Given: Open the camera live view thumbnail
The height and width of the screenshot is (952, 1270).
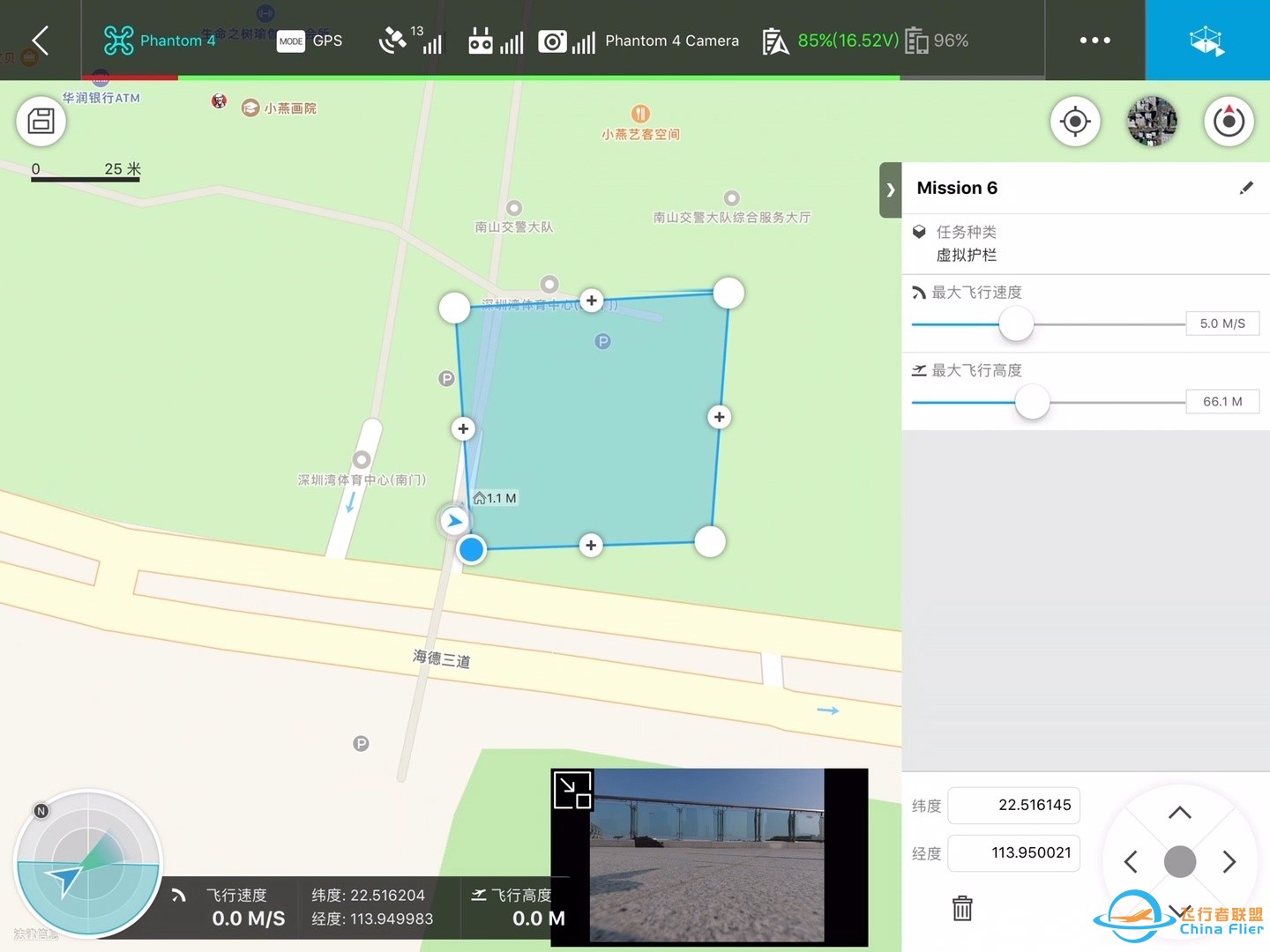Looking at the screenshot, I should (709, 857).
